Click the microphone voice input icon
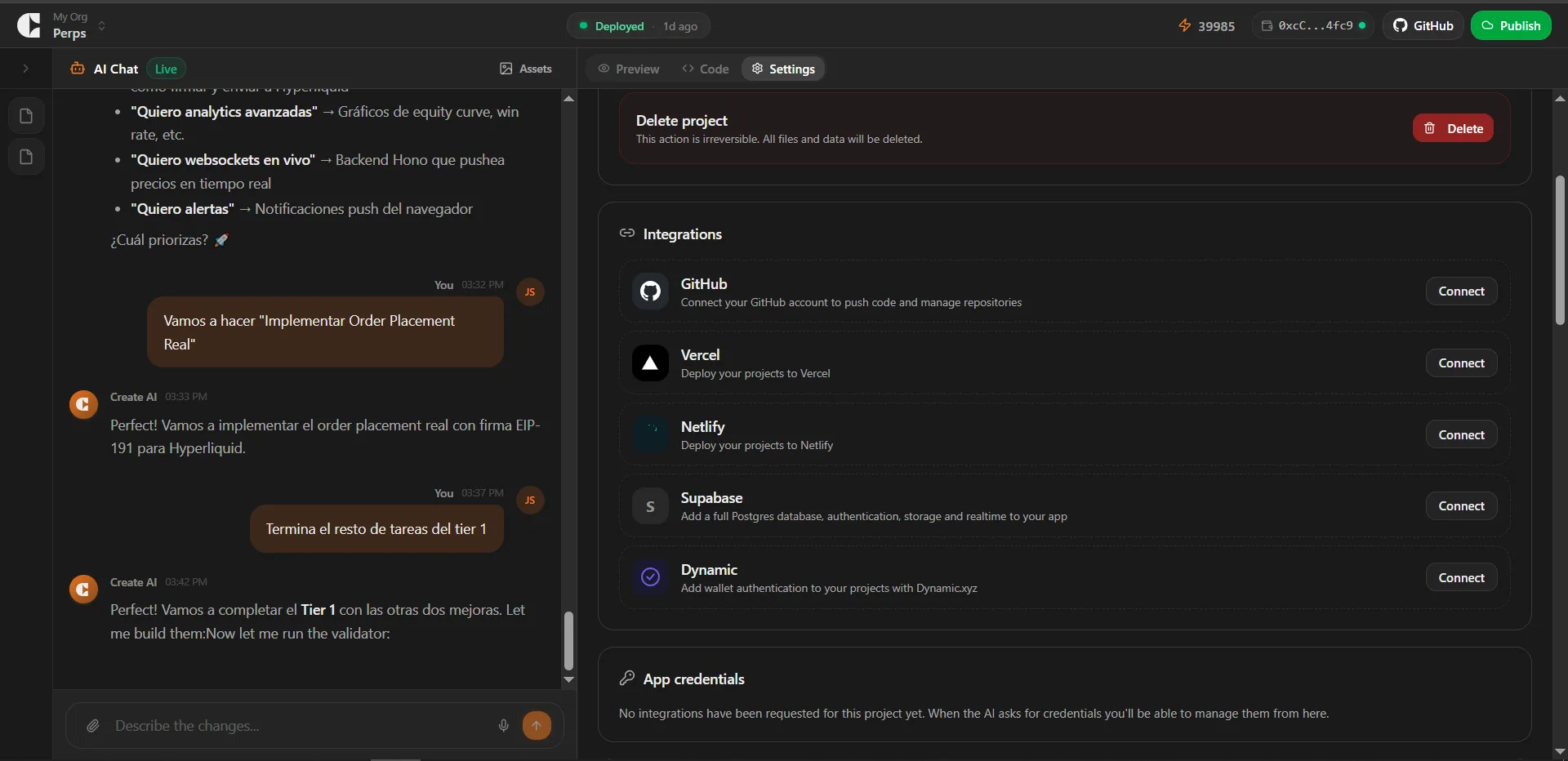1568x761 pixels. [504, 726]
